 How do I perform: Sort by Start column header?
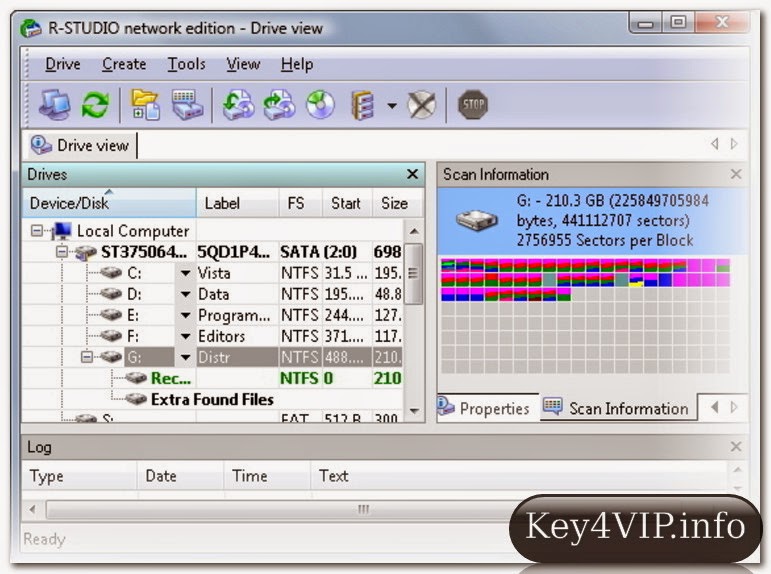coord(347,203)
